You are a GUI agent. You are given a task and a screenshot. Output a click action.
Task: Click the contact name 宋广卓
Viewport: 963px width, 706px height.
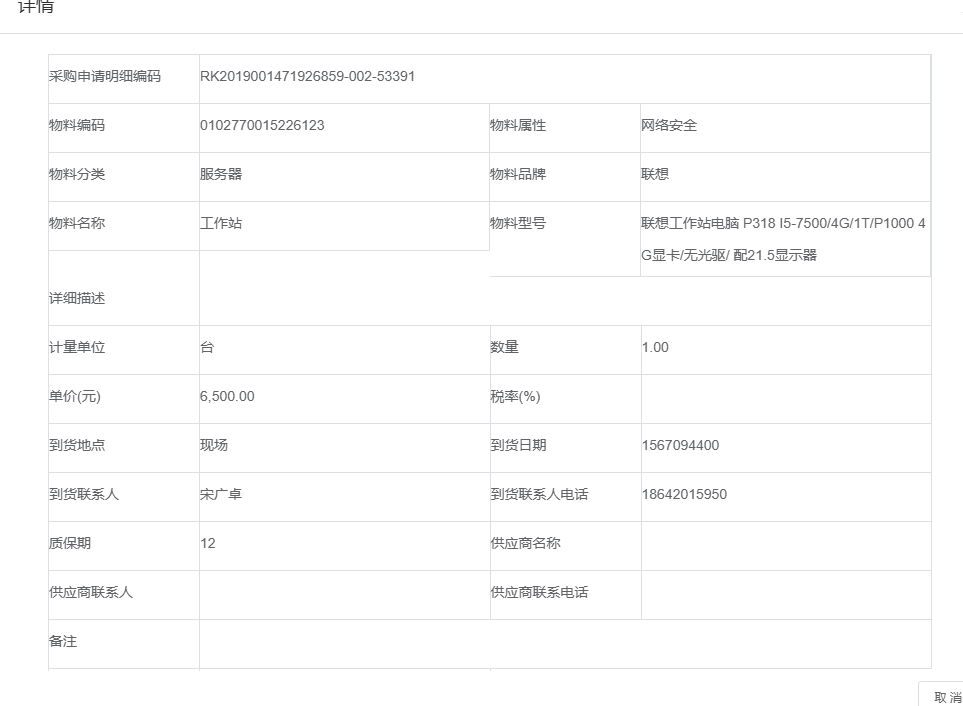(x=221, y=495)
